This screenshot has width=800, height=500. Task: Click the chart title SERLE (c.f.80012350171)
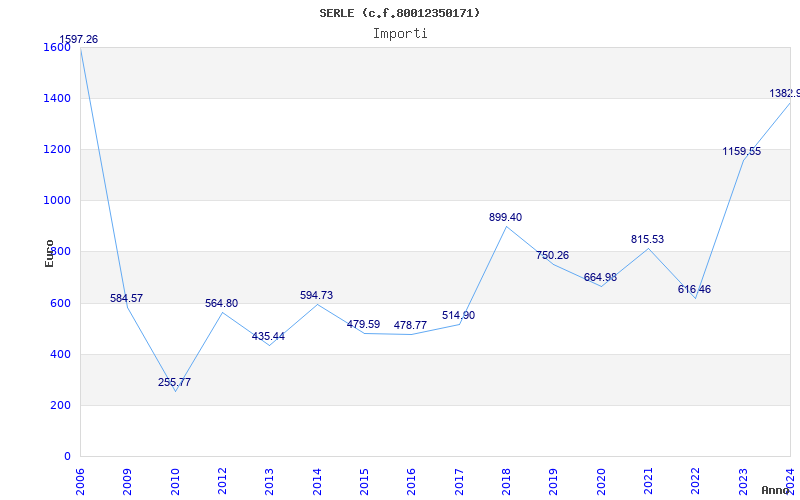tap(399, 13)
